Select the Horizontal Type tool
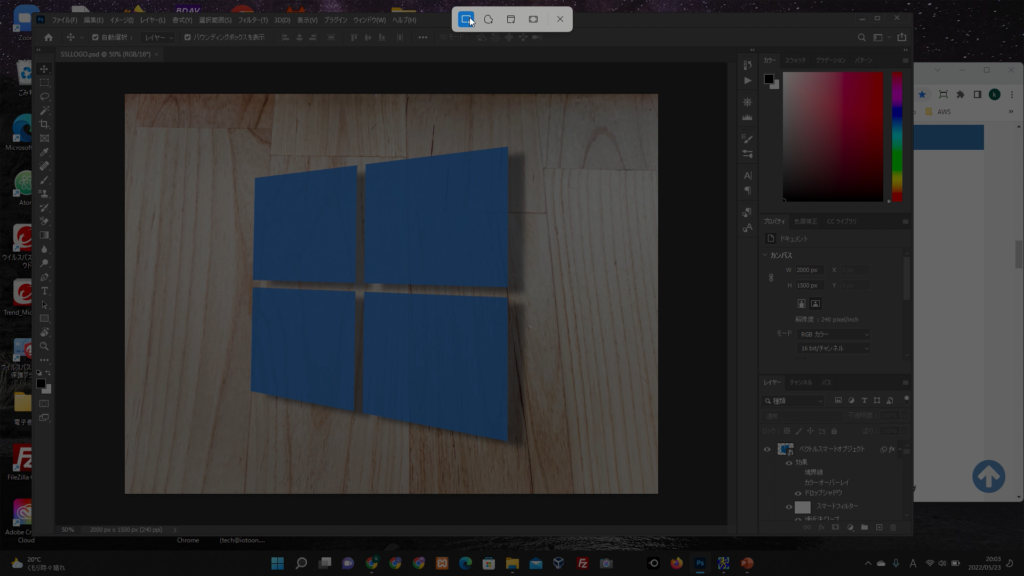This screenshot has height=576, width=1024. click(x=44, y=291)
